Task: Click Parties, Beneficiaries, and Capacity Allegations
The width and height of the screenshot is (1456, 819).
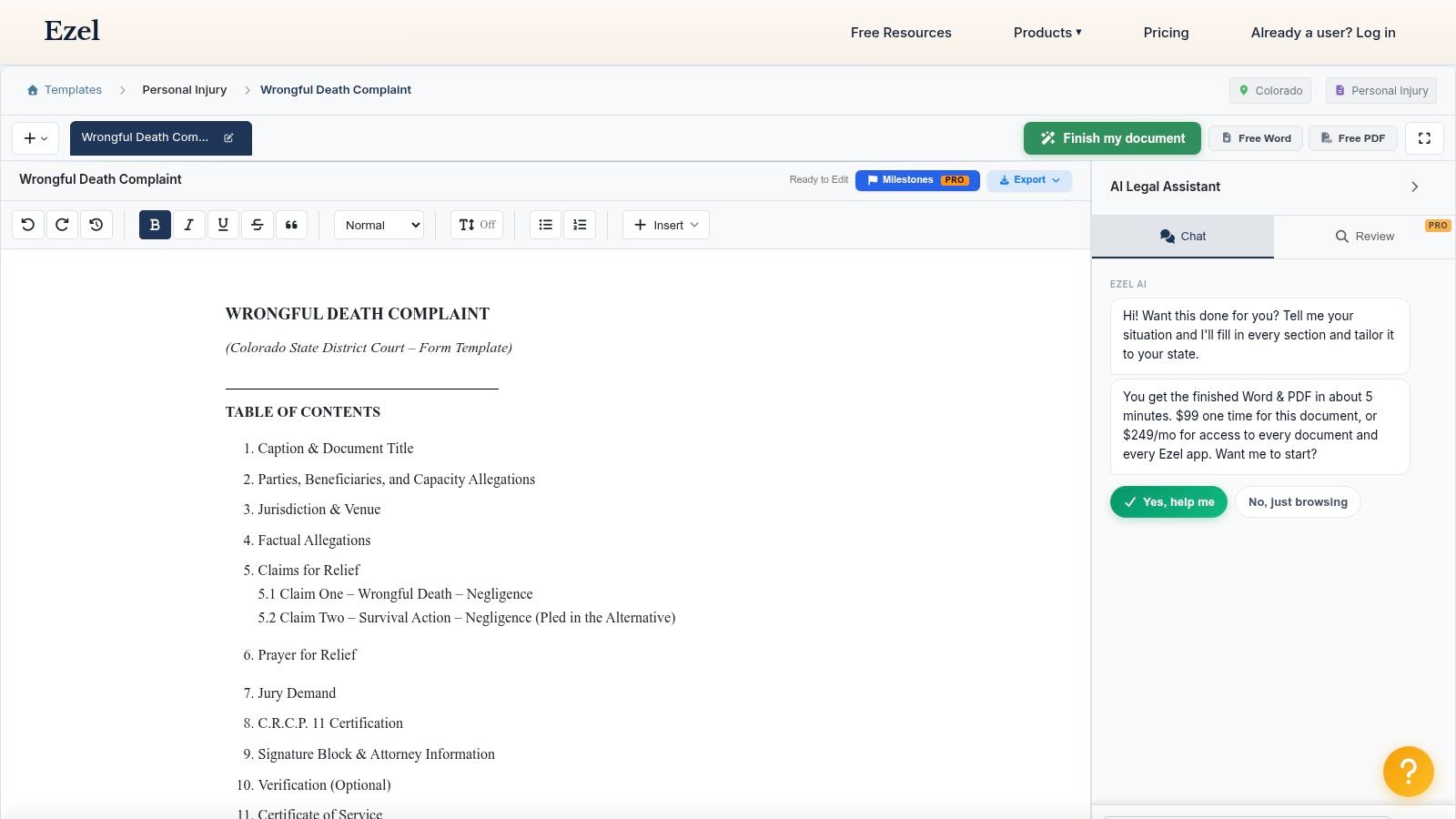Action: click(x=397, y=480)
